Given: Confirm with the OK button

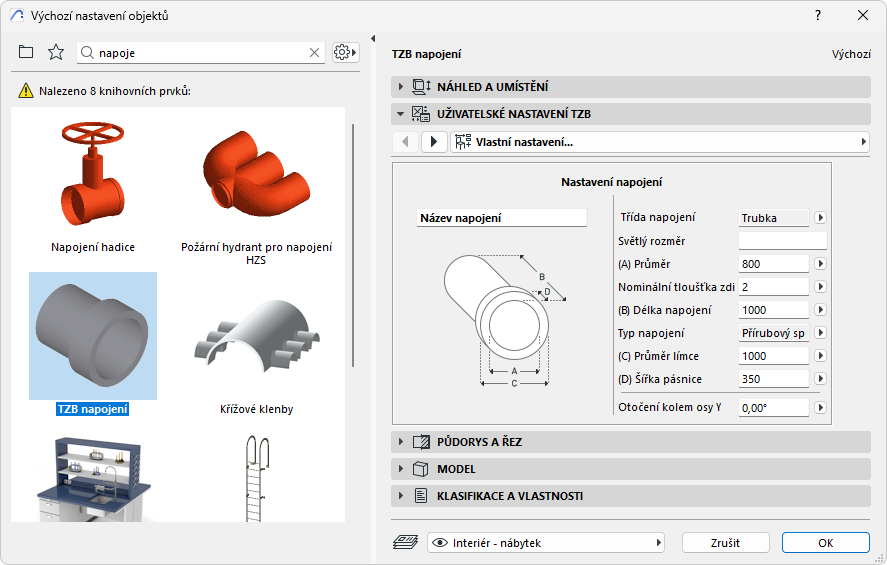Looking at the screenshot, I should (825, 542).
